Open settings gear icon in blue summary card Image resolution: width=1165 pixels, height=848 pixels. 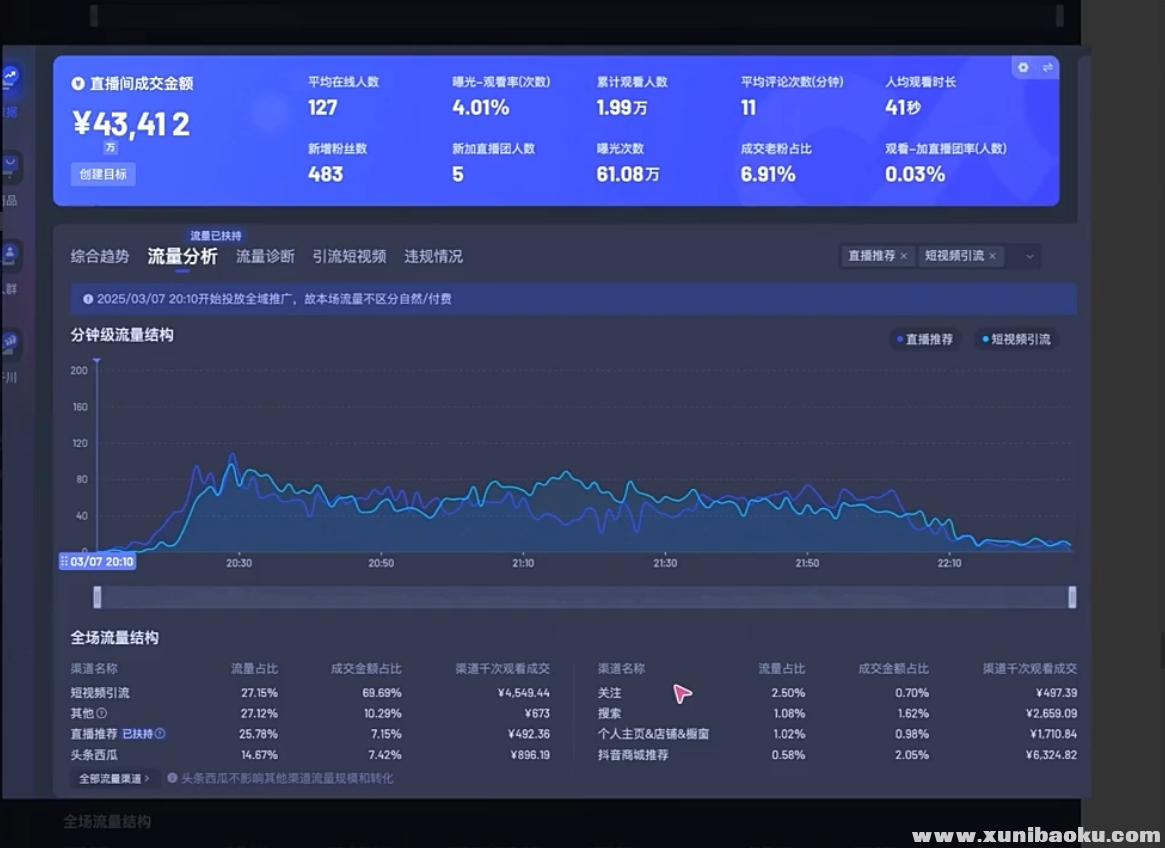click(1023, 68)
